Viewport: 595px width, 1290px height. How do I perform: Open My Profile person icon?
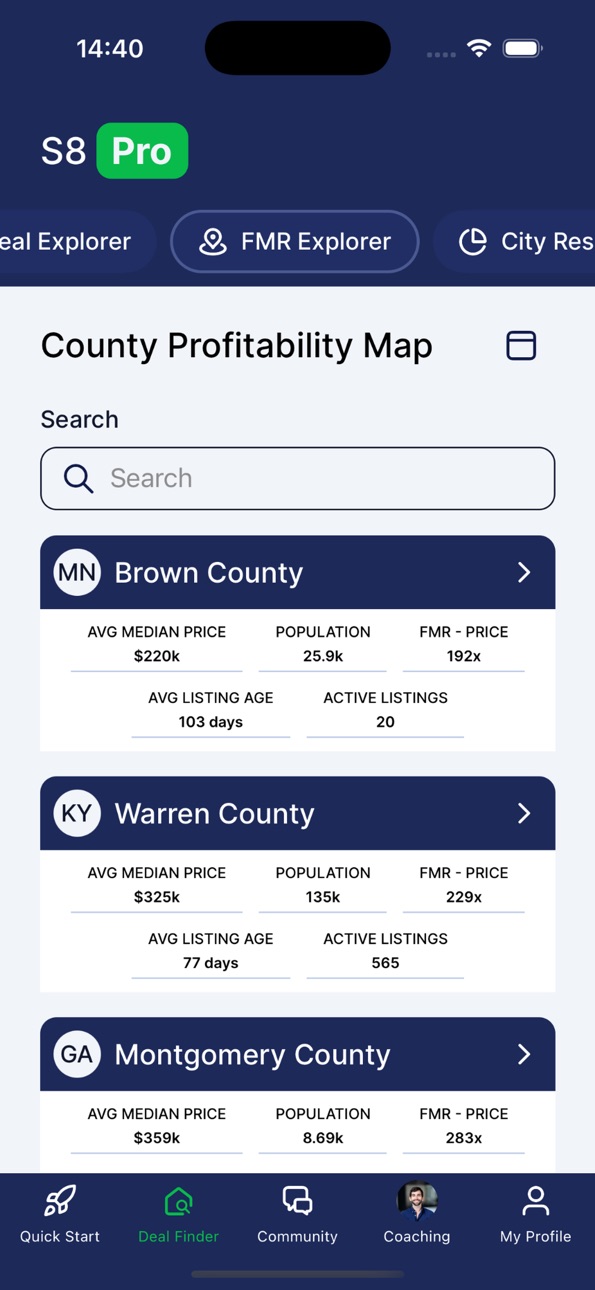[x=536, y=1200]
